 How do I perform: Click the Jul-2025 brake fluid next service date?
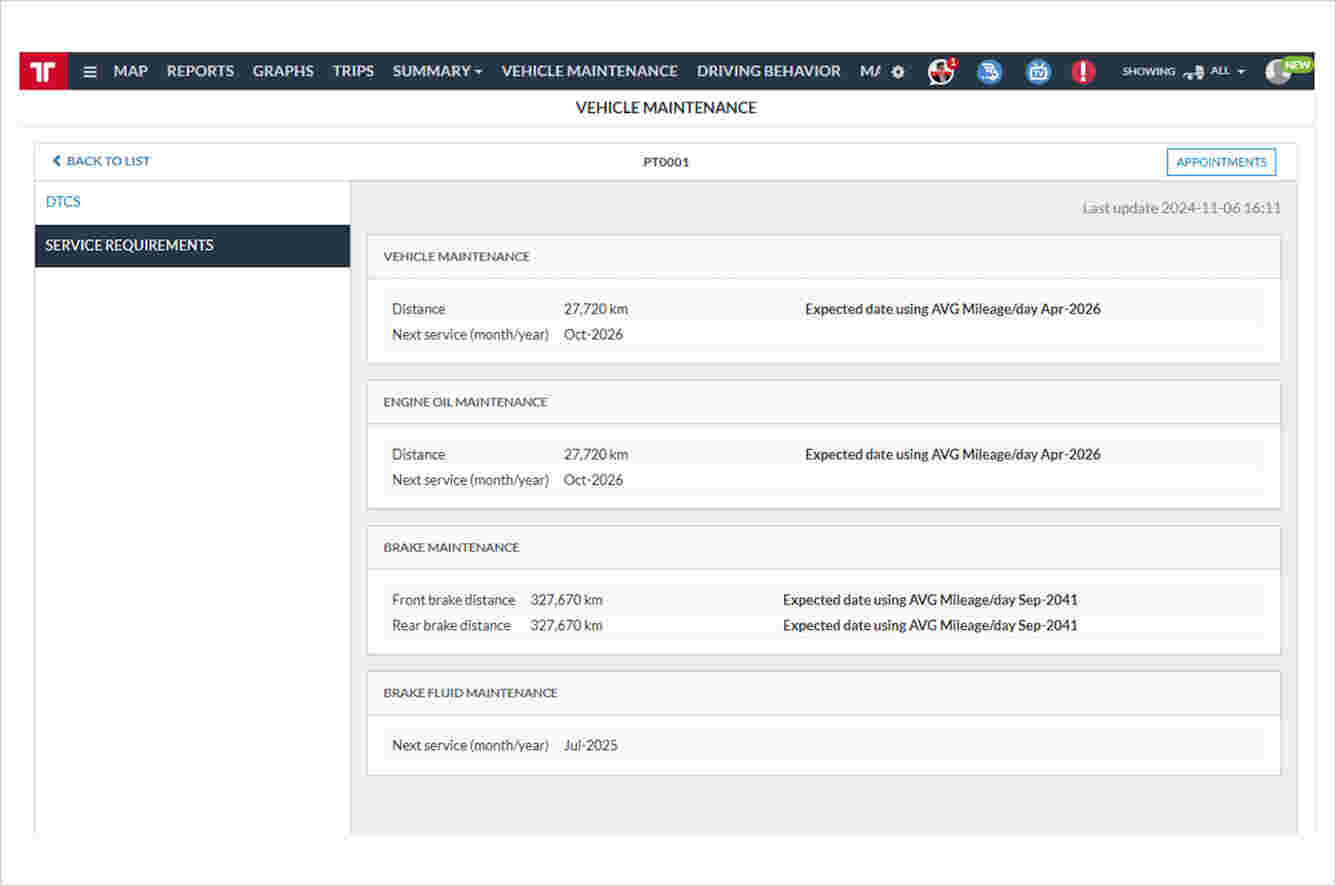coord(591,746)
